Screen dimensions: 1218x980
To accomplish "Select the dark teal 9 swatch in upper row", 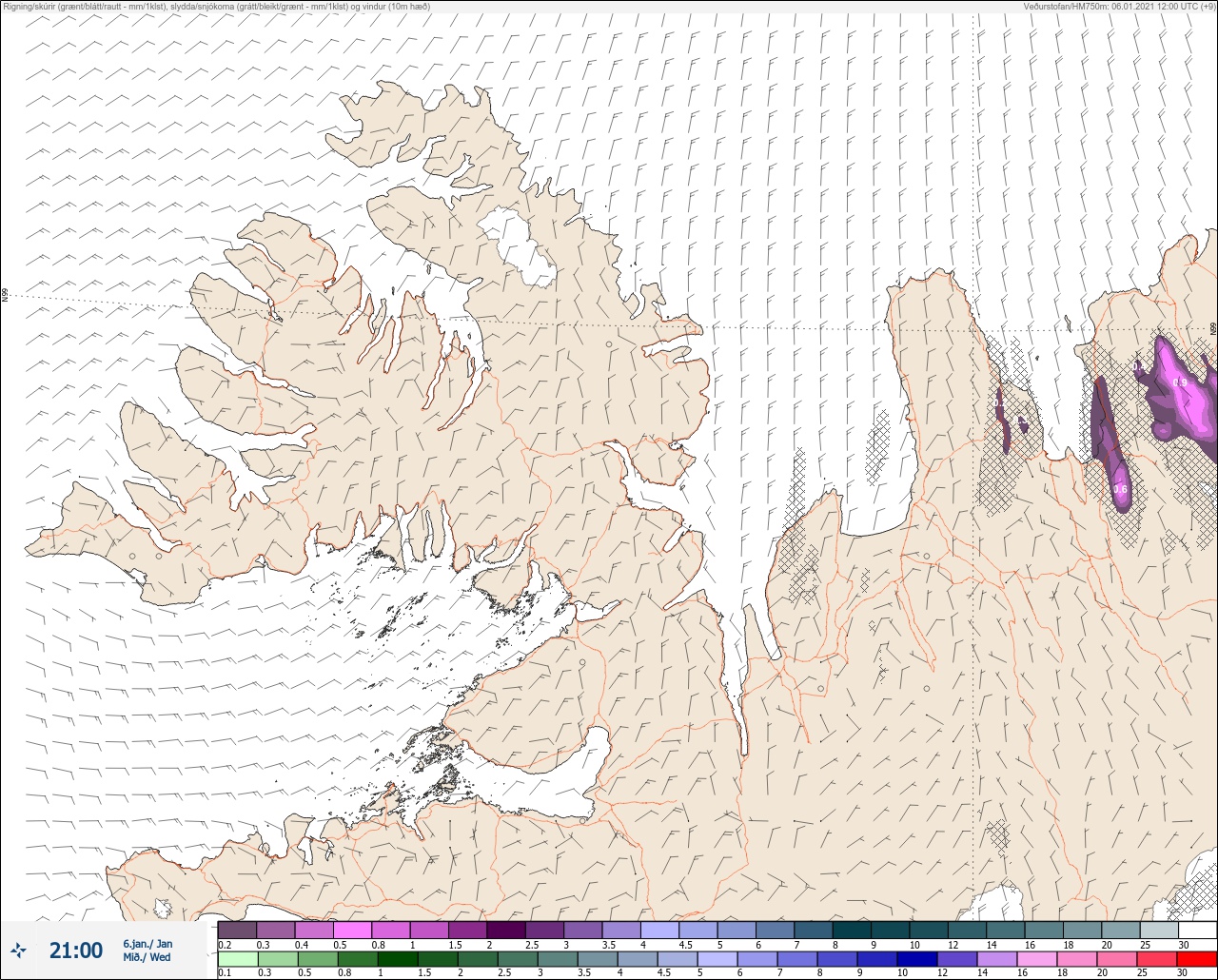I will tap(890, 930).
